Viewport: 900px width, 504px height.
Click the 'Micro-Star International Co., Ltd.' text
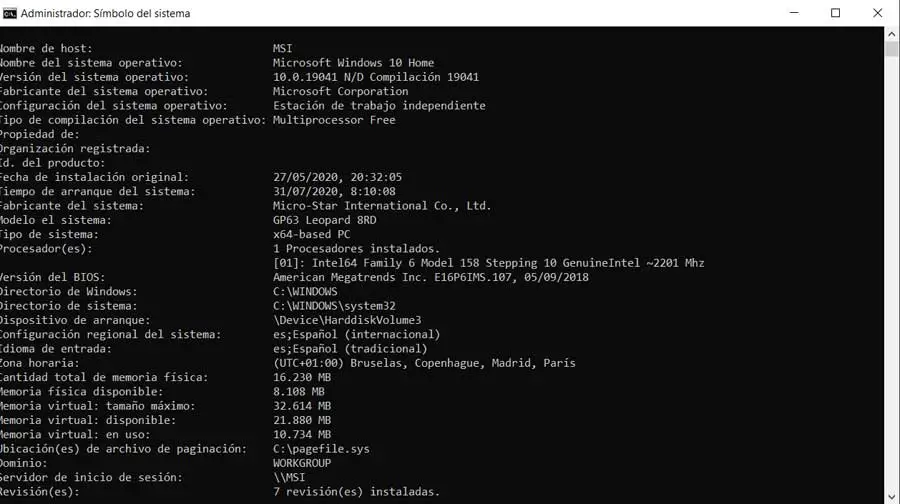pos(381,205)
